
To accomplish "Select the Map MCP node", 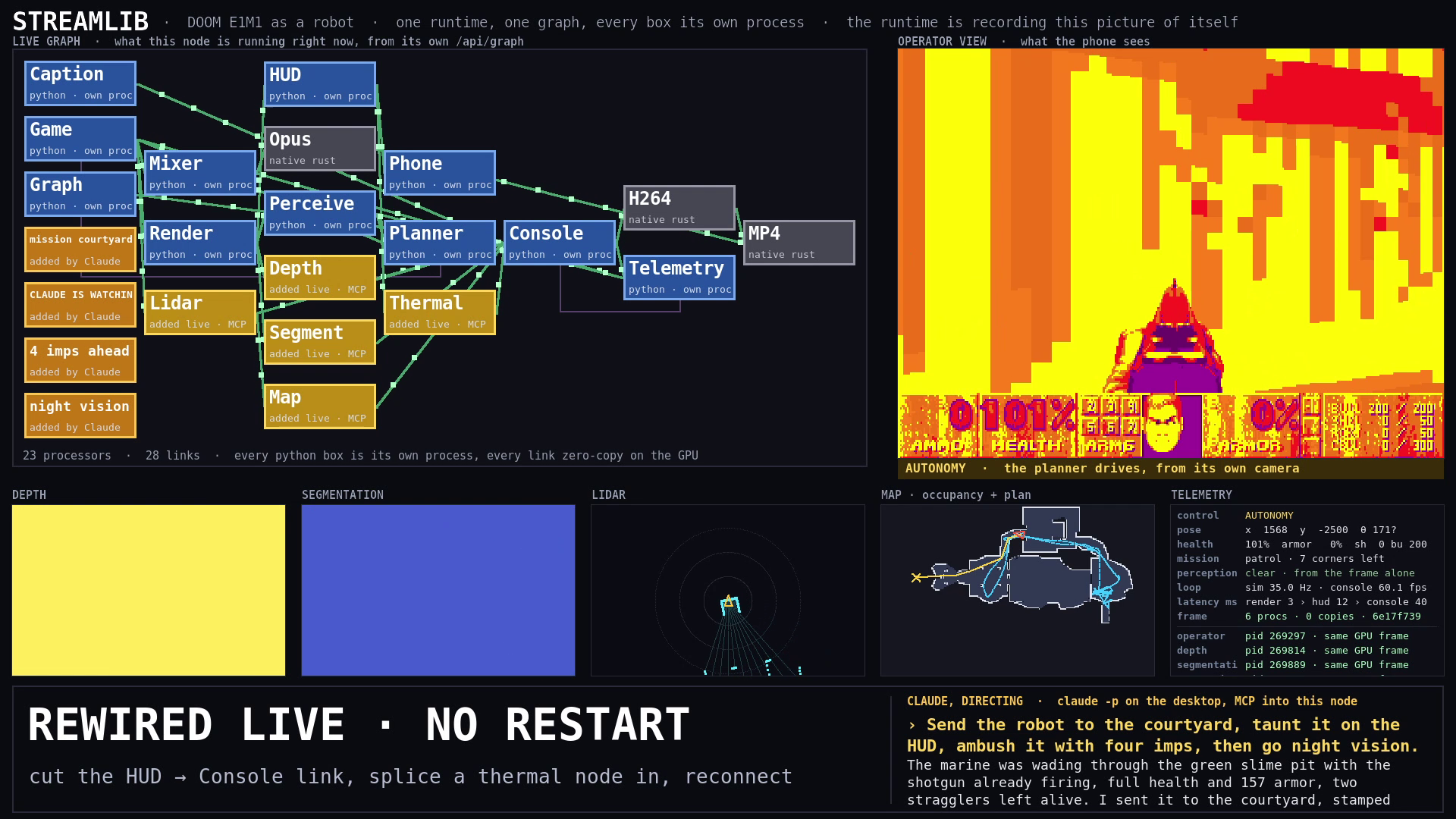I will pos(320,406).
